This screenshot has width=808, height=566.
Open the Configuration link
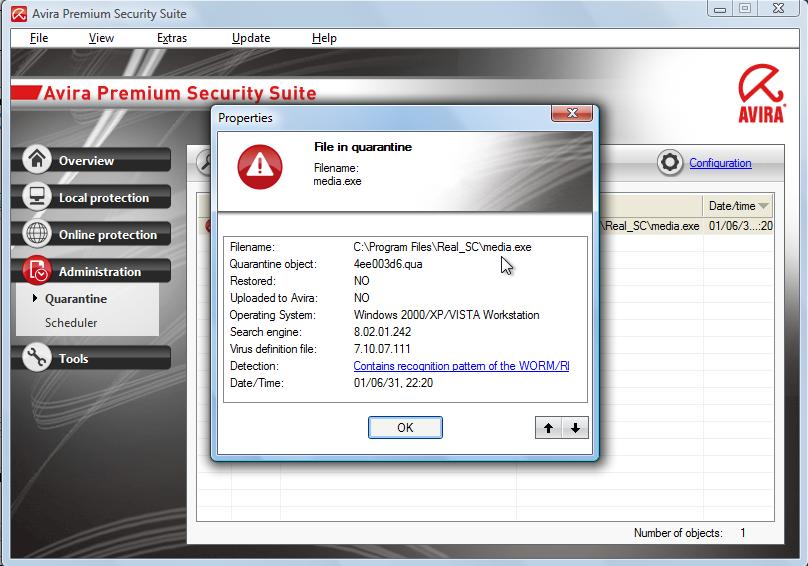720,163
